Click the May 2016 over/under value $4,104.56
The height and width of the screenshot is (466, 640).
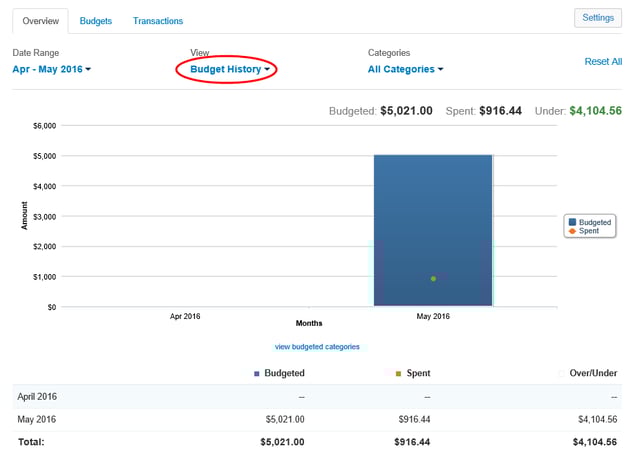[598, 419]
